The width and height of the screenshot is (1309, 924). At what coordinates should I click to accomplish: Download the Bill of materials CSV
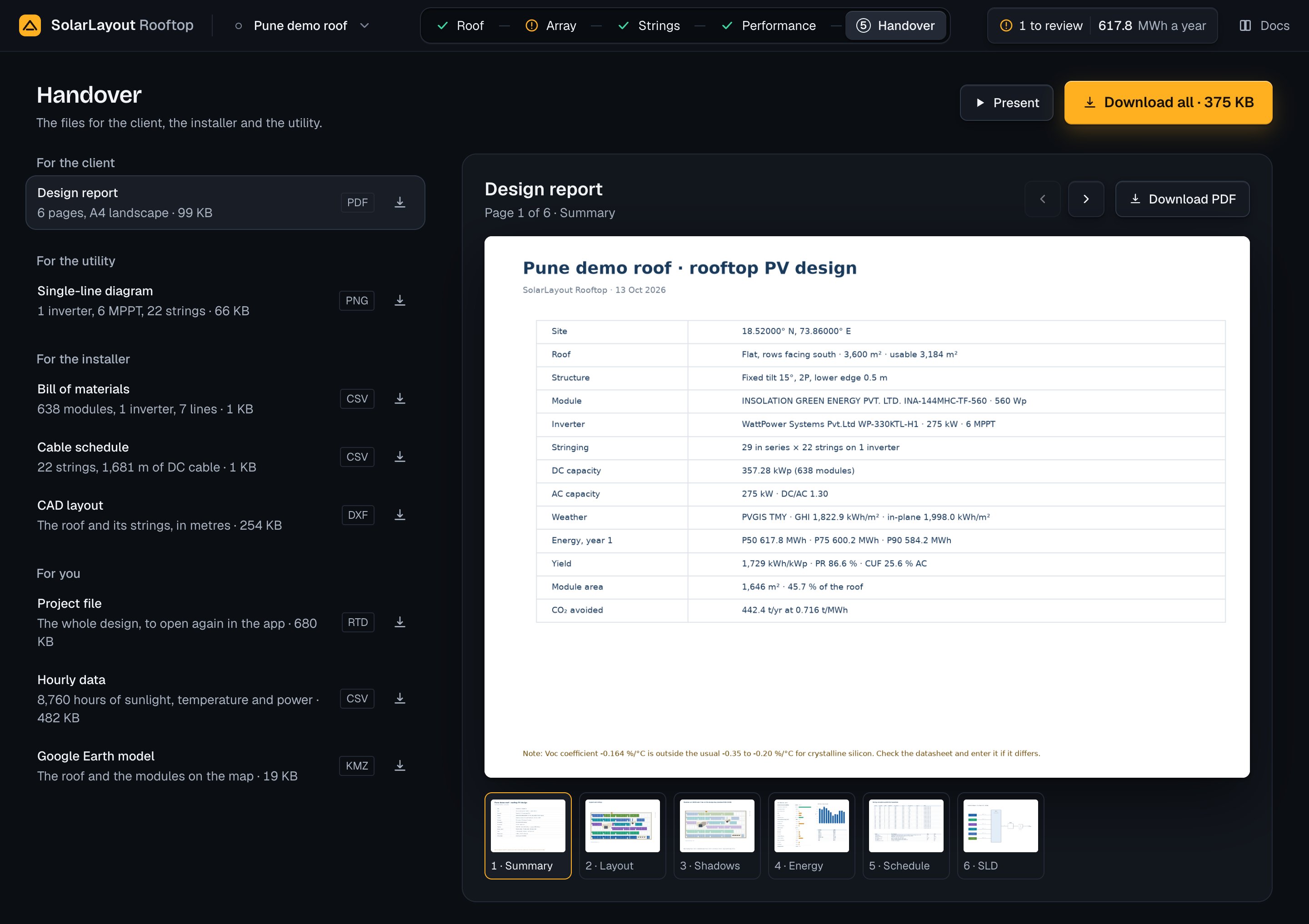(x=400, y=399)
